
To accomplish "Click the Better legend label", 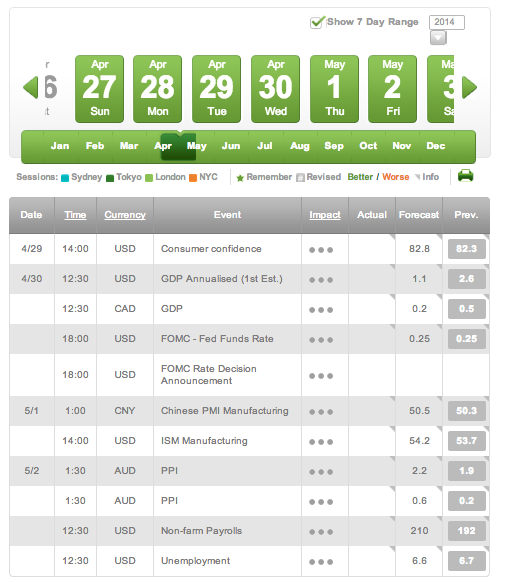I will (360, 177).
